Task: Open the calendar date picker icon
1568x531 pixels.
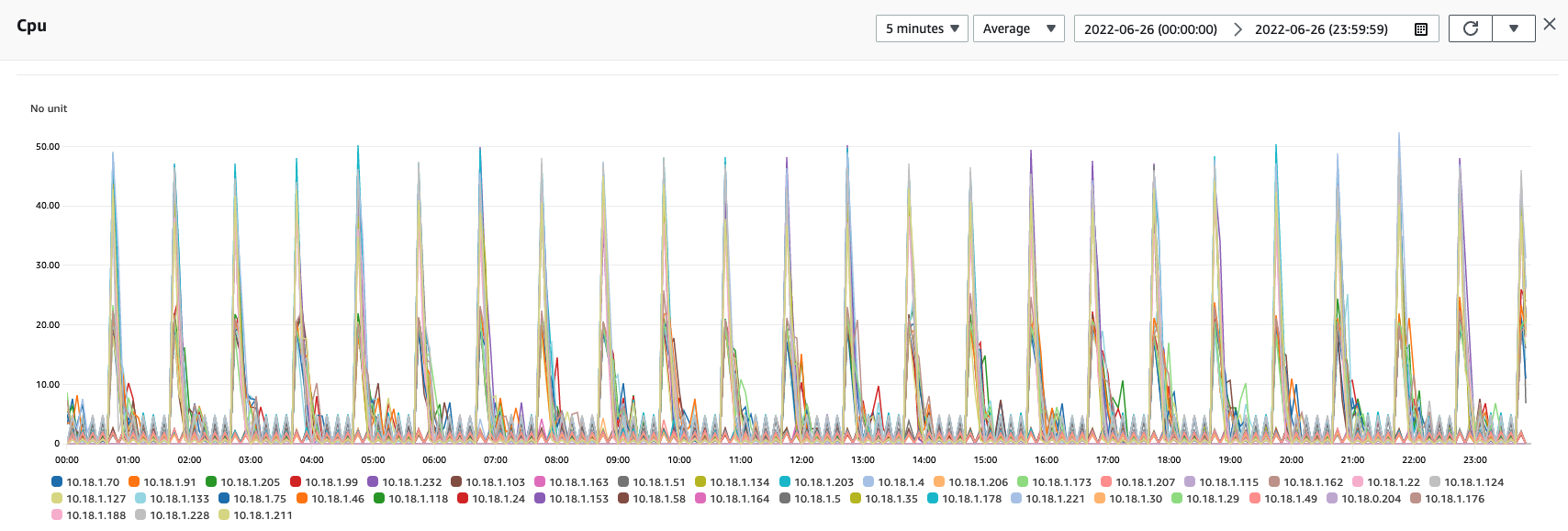Action: click(1421, 29)
